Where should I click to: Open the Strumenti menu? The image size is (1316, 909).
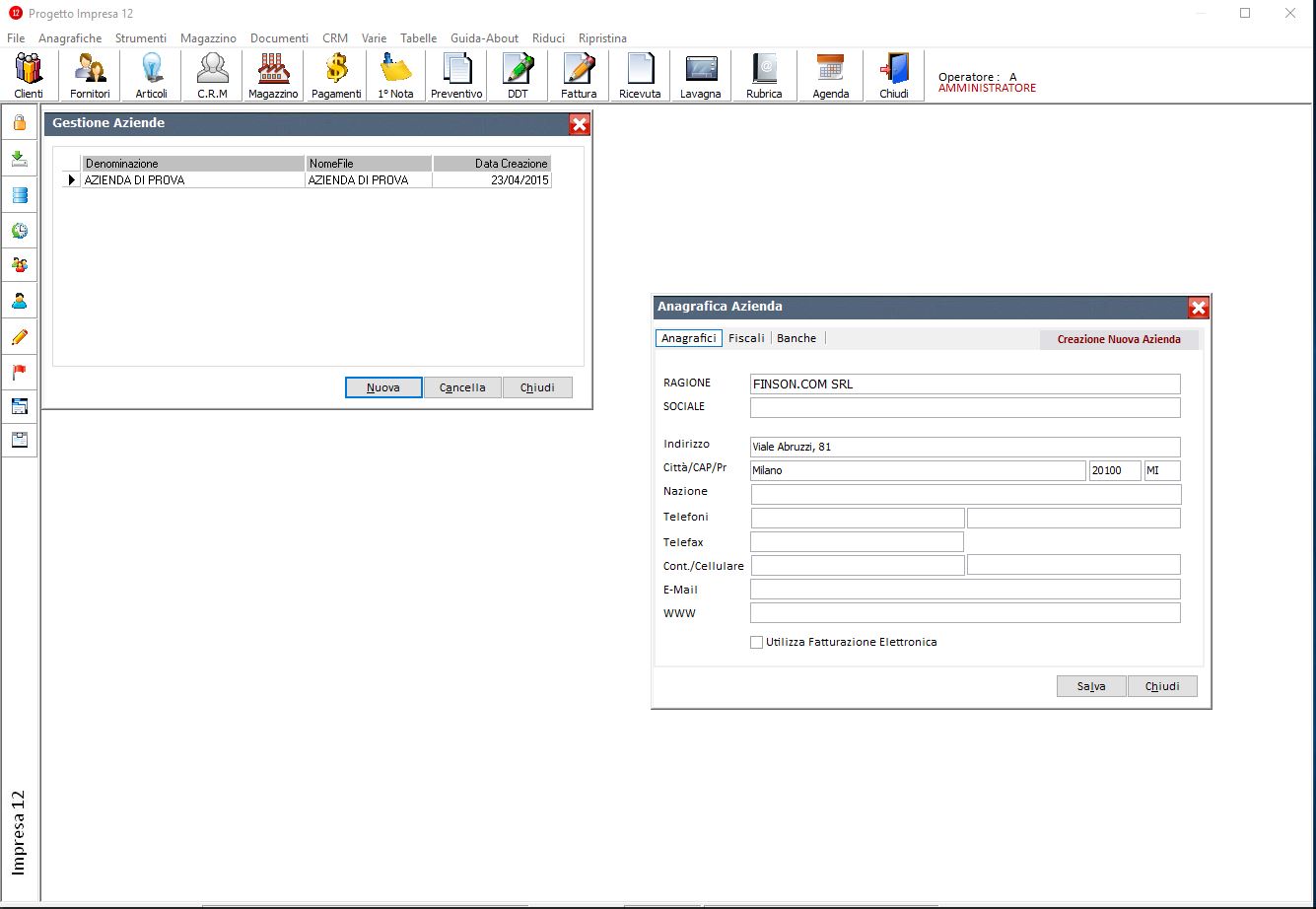(141, 38)
